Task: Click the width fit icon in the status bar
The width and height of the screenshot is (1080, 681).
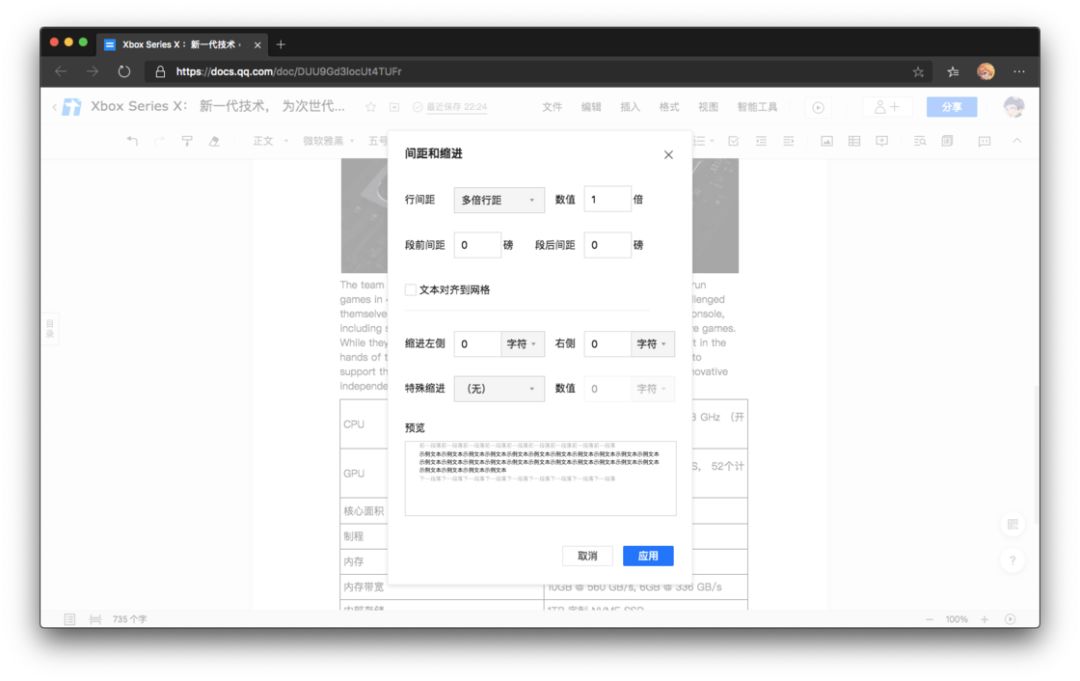Action: pos(95,619)
